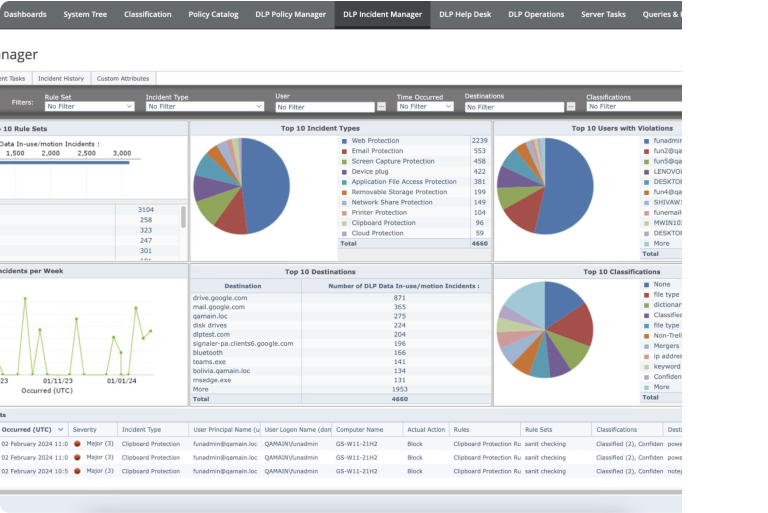Click Clipboard Protection legend color square
768x513 pixels.
tap(344, 223)
